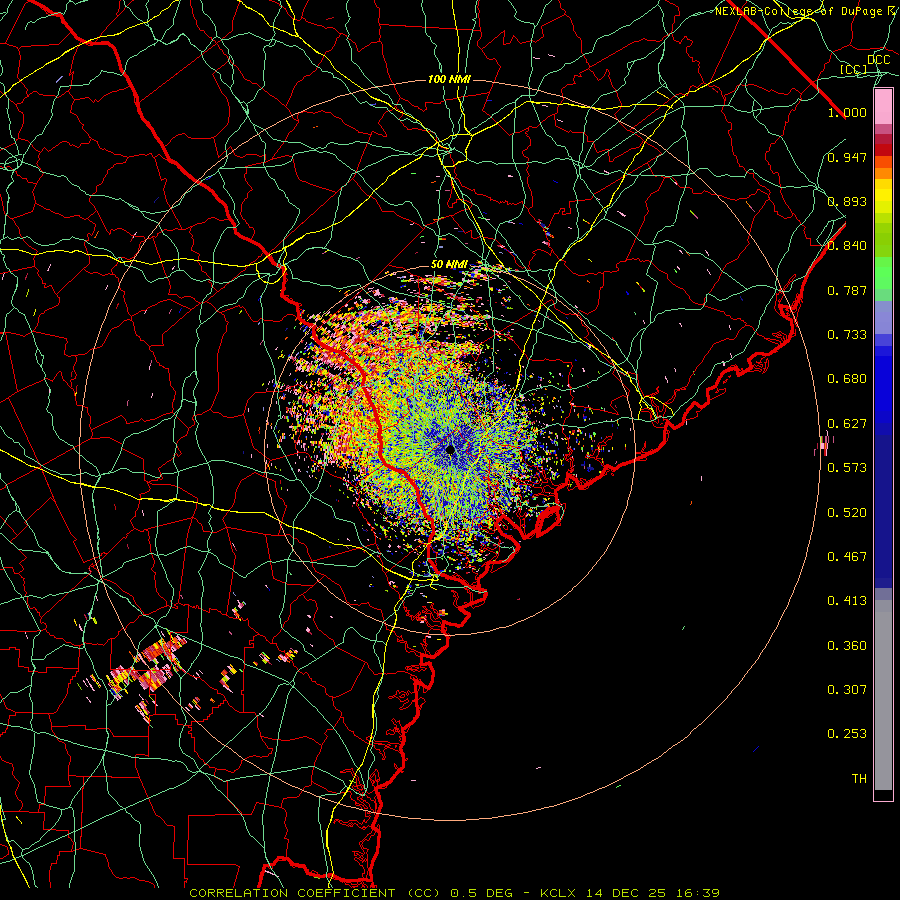
Task: Click the 0.253 legend value
Action: (847, 734)
